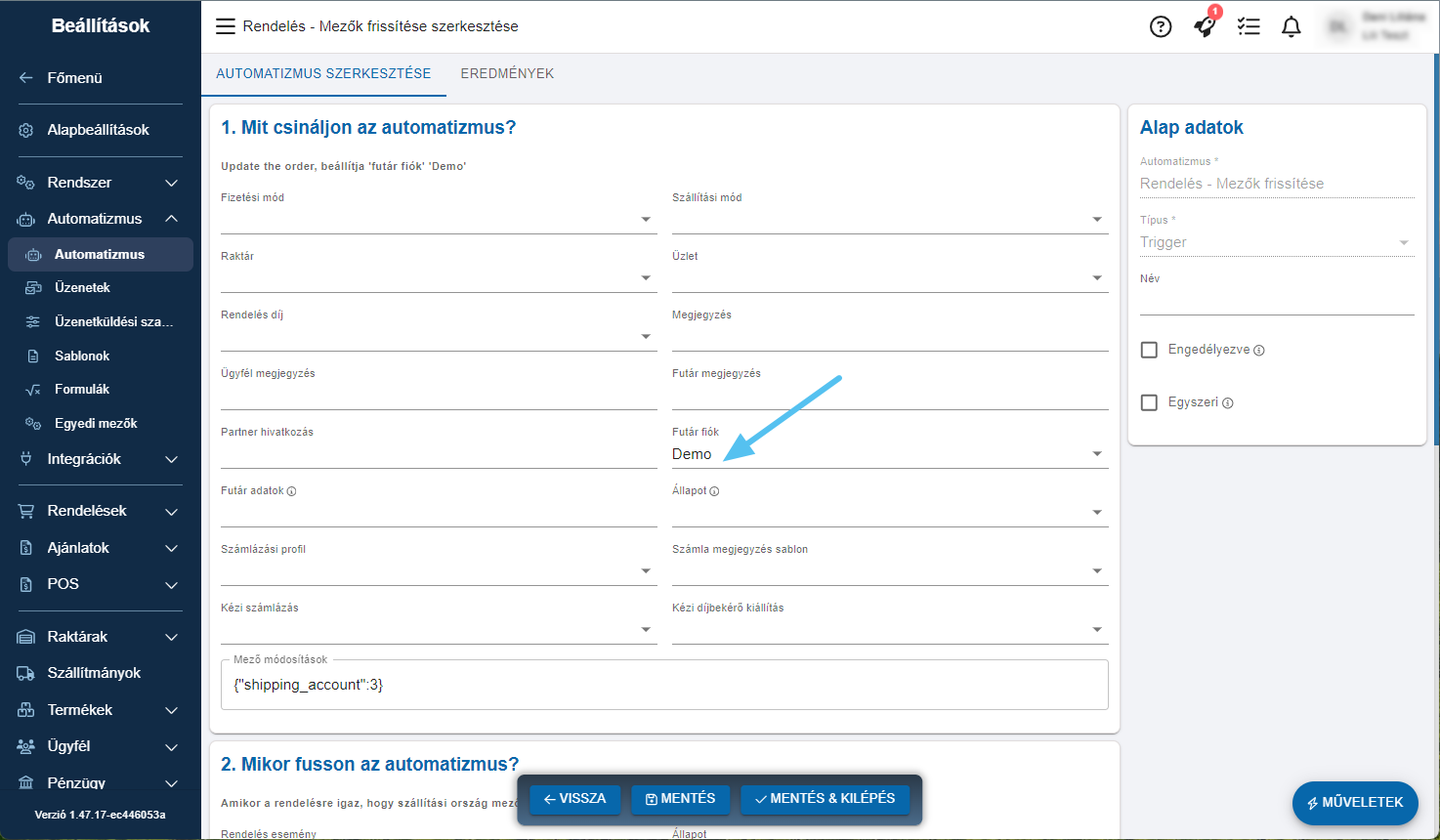Open the task checklist icon
Screen dimensions: 1440x840
pyautogui.click(x=1249, y=26)
